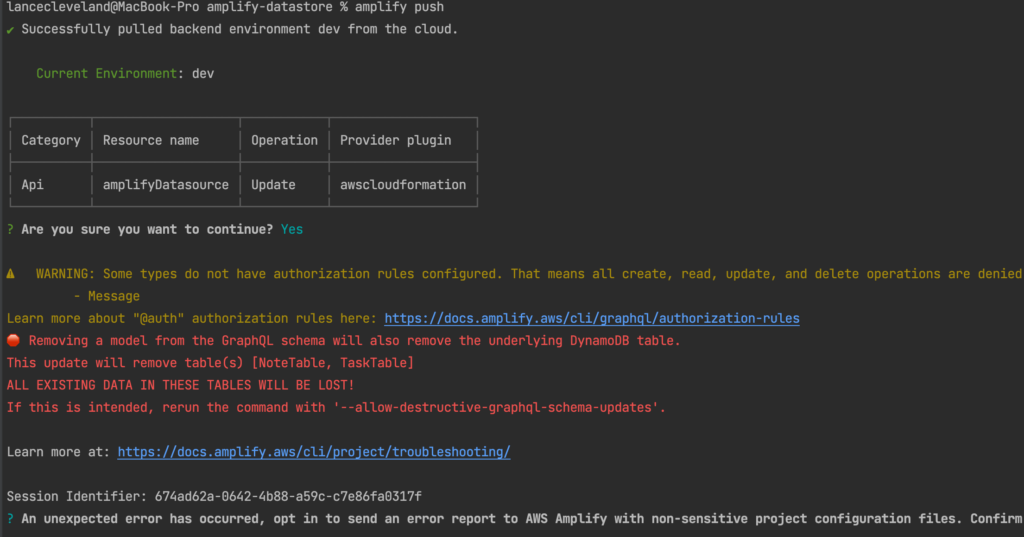Open the authorization-rules documentation link
1024x537 pixels.
(x=592, y=319)
